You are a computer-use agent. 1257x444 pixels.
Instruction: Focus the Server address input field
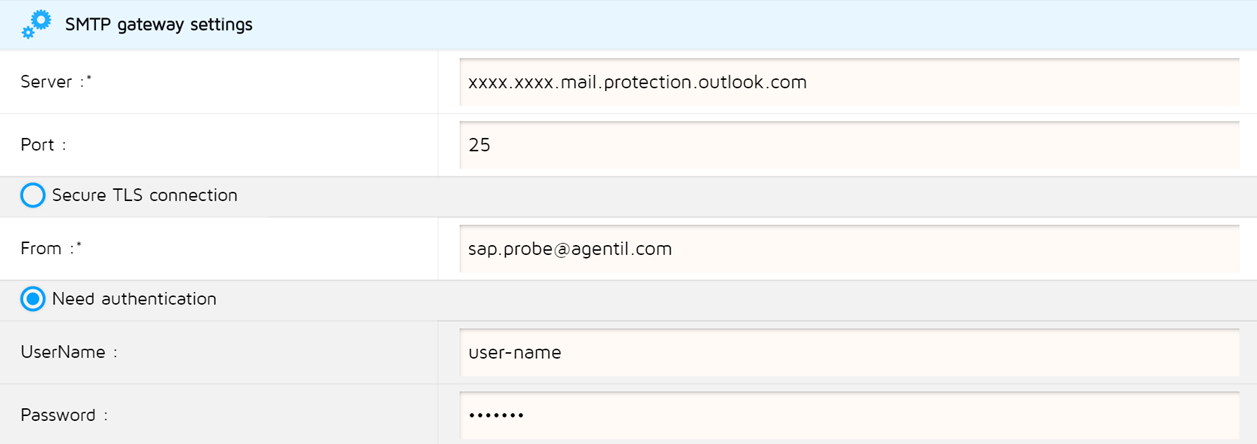849,82
